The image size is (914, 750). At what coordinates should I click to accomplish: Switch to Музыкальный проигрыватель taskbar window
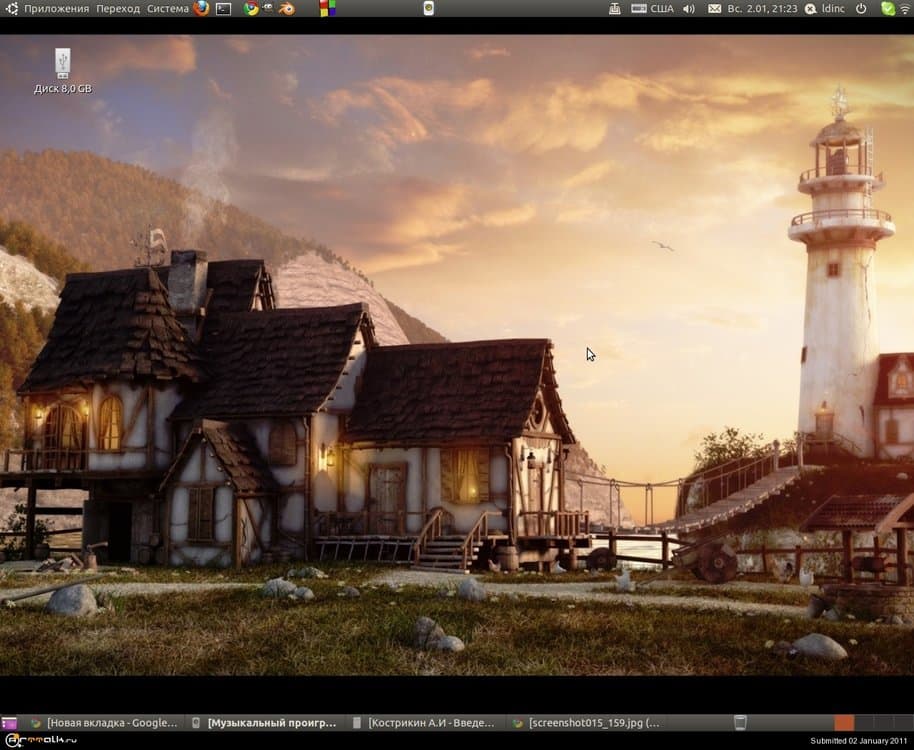265,723
